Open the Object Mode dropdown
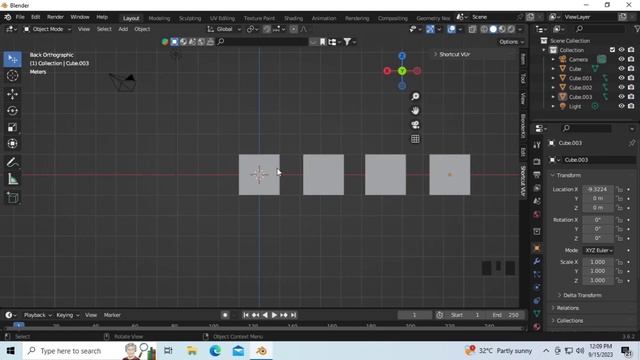The width and height of the screenshot is (640, 360). [x=47, y=29]
